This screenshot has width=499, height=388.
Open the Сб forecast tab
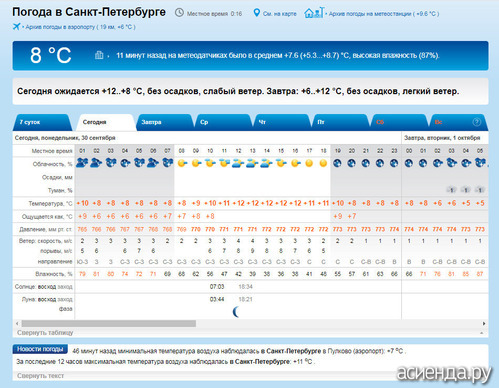(399, 122)
